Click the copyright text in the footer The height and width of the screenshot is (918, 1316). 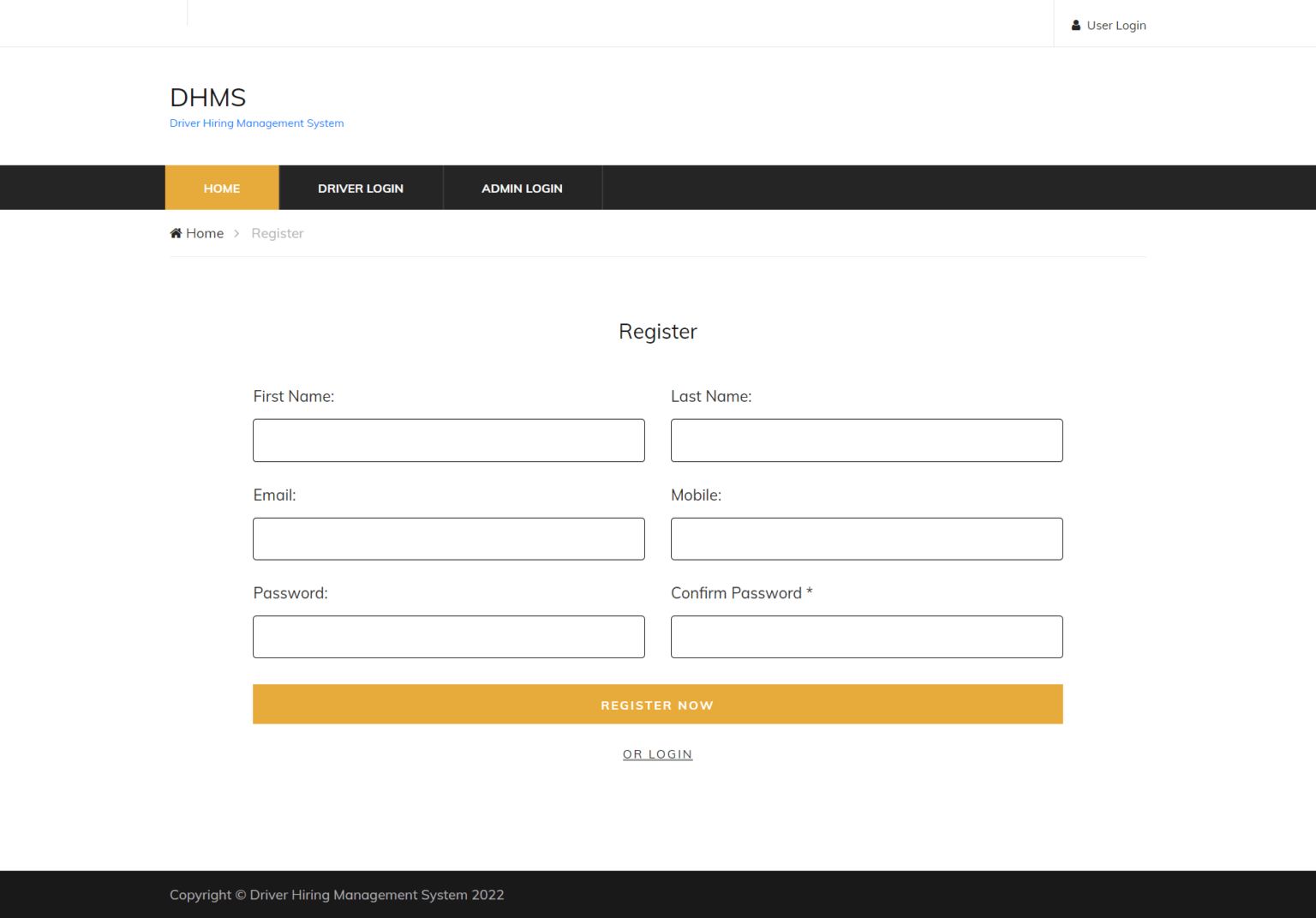[x=337, y=894]
